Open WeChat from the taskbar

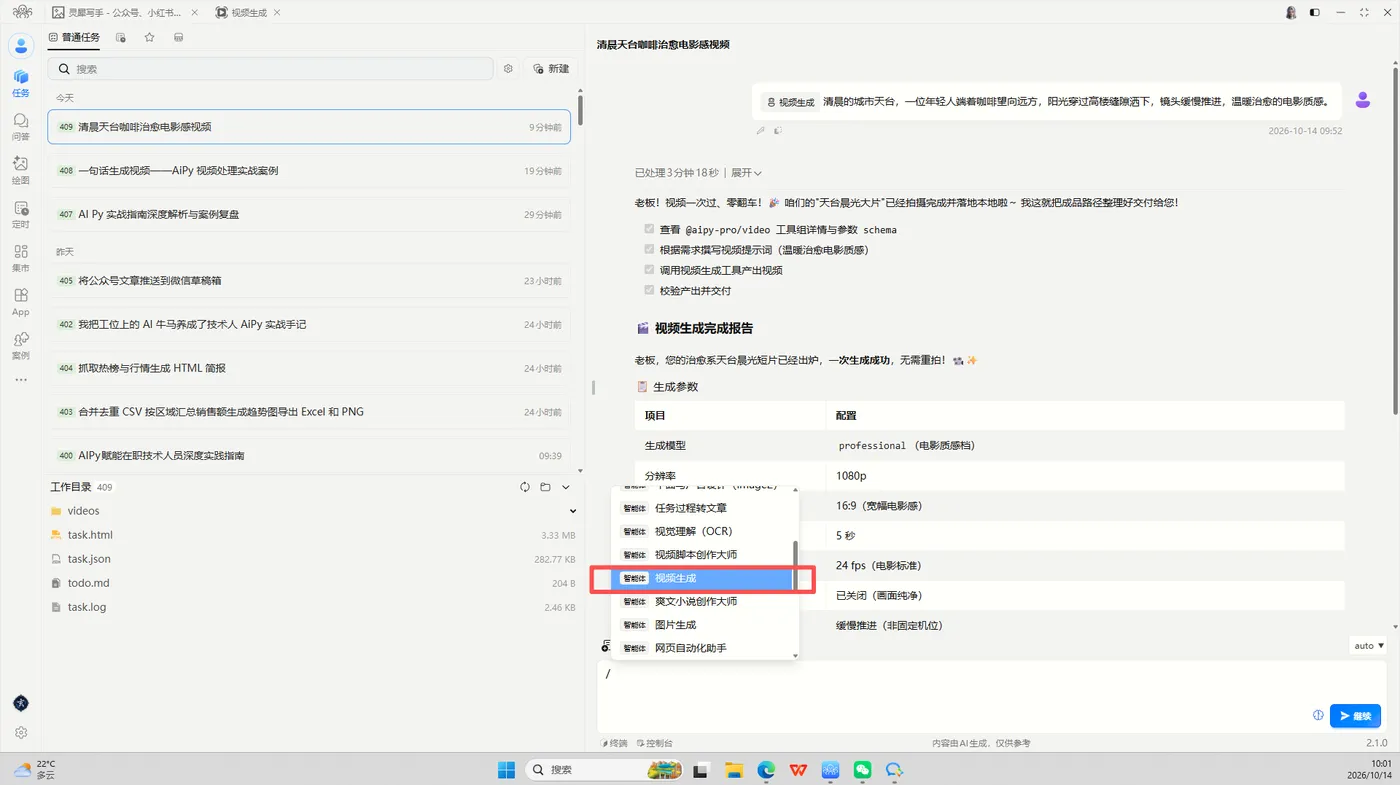coord(862,769)
